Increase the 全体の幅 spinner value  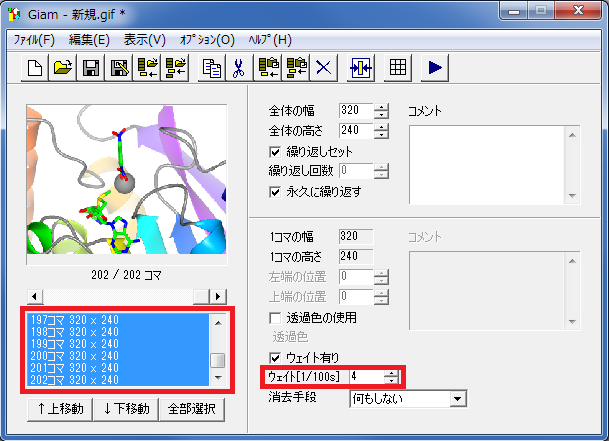(381, 107)
